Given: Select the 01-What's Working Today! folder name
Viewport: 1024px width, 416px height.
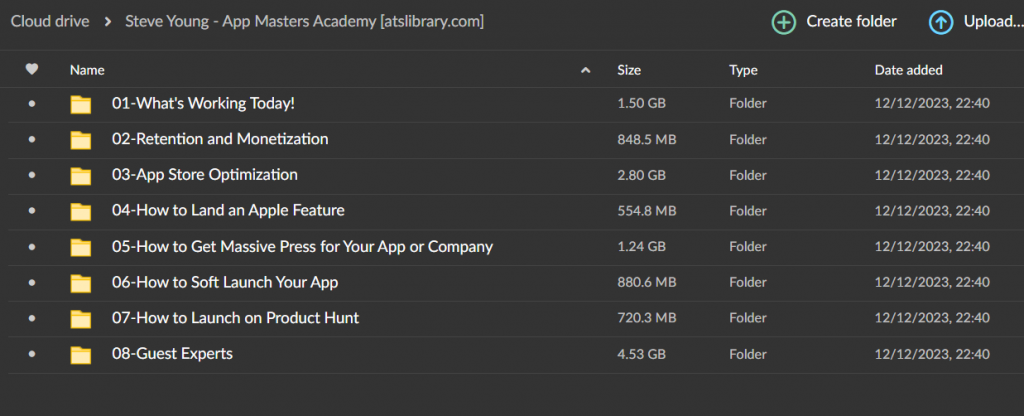Looking at the screenshot, I should (203, 103).
